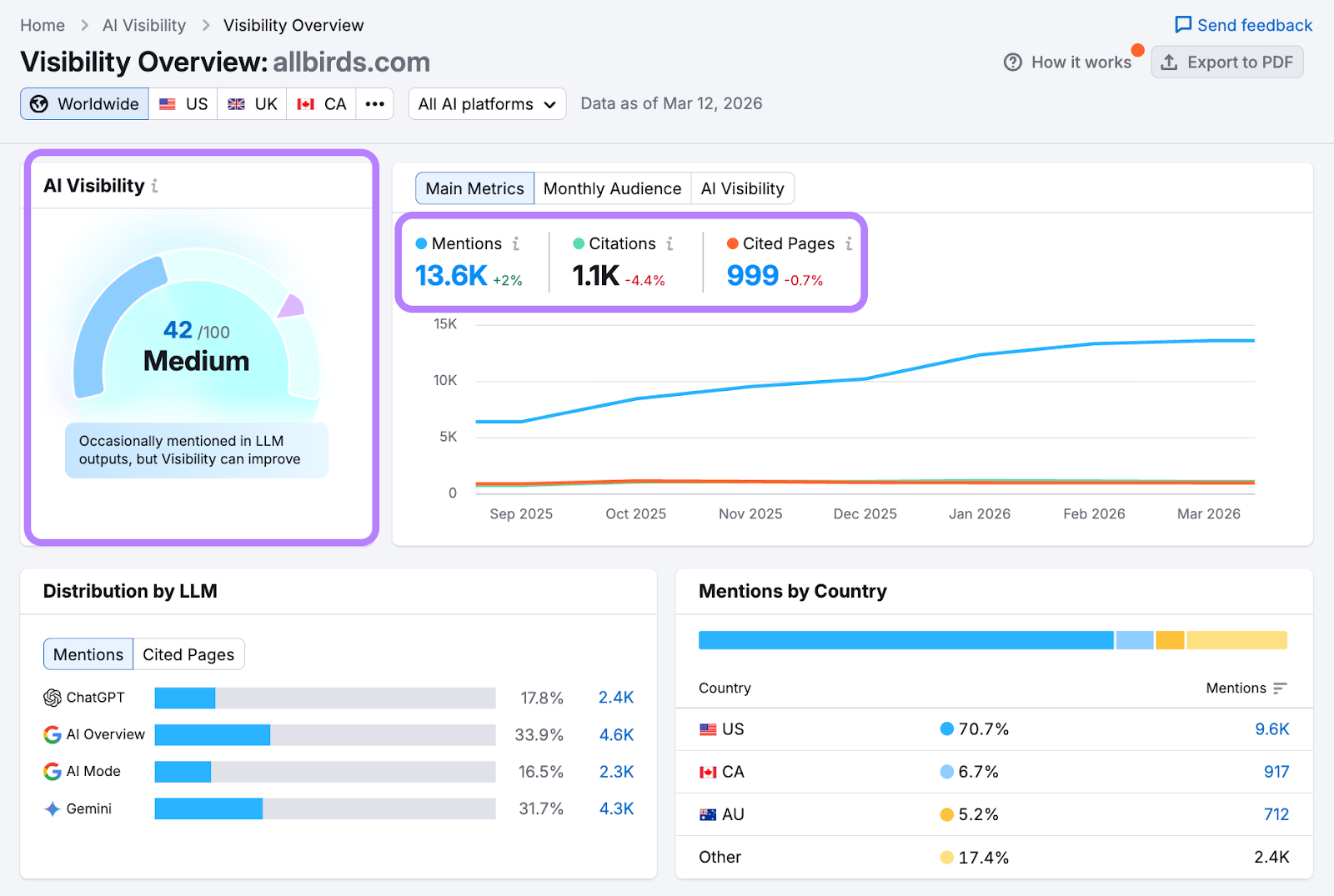Click the 9.6K US mentions link
The width and height of the screenshot is (1334, 896).
(1271, 728)
